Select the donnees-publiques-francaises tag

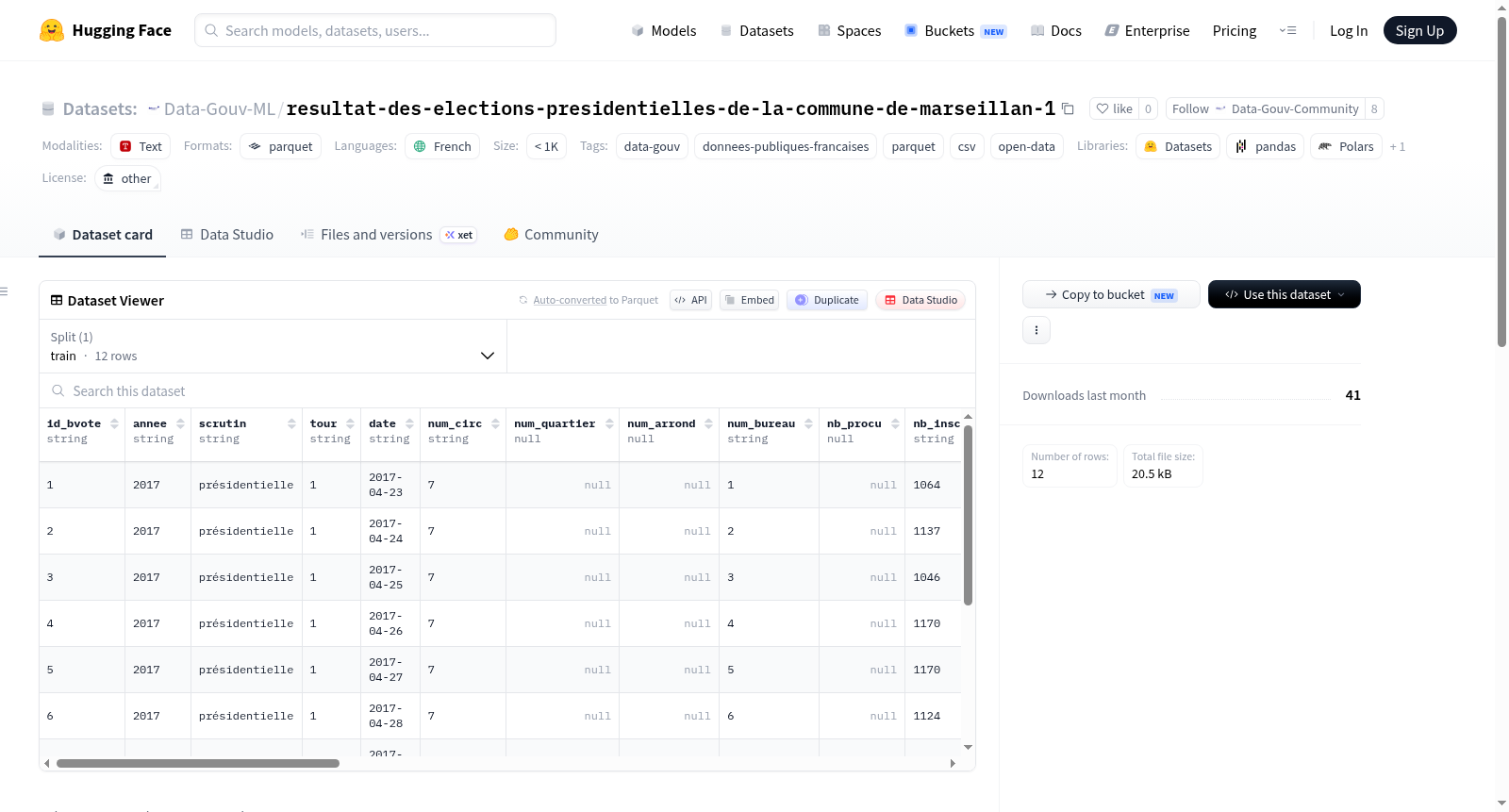click(786, 146)
